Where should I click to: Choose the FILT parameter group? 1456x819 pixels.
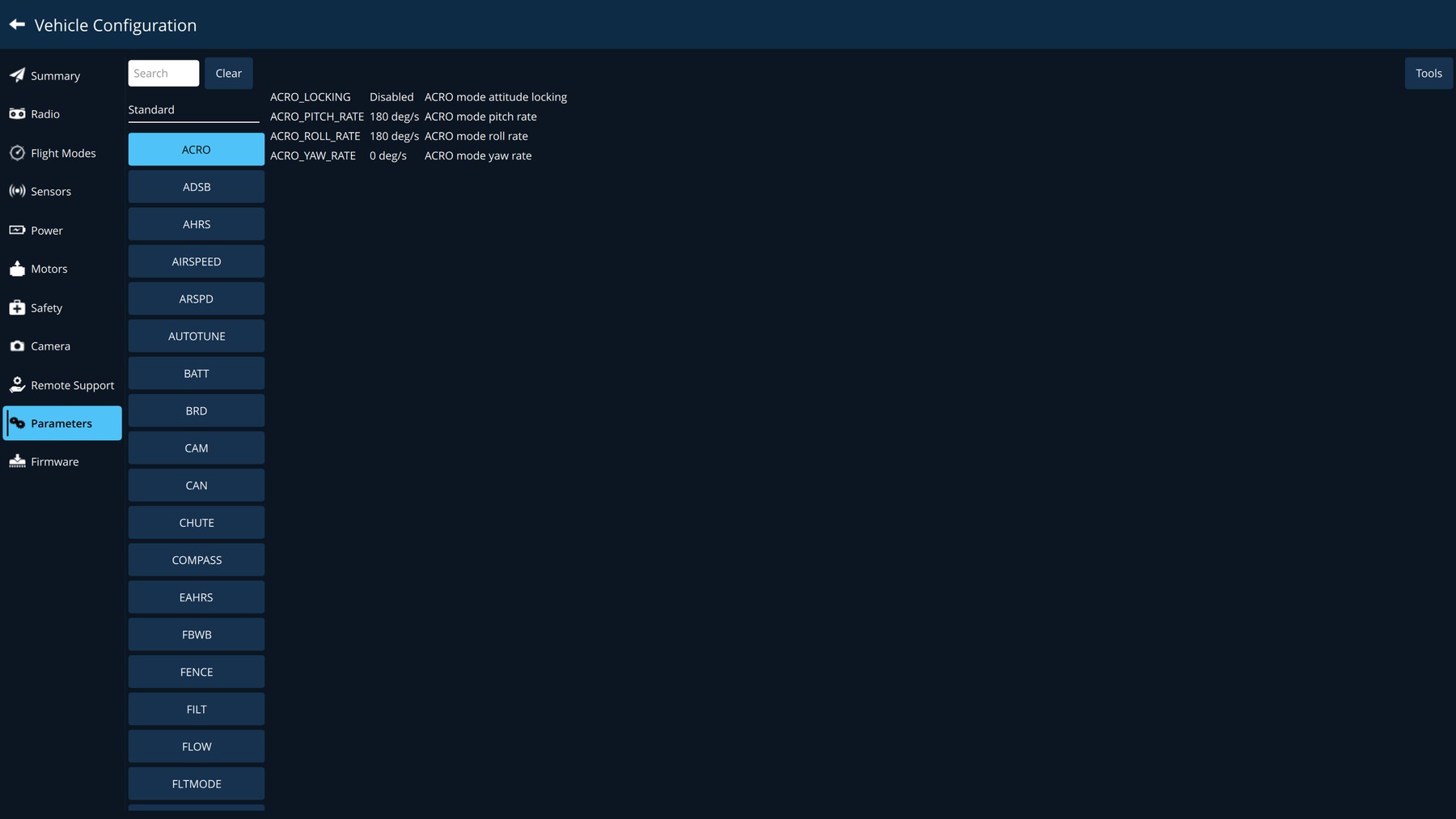pyautogui.click(x=197, y=709)
